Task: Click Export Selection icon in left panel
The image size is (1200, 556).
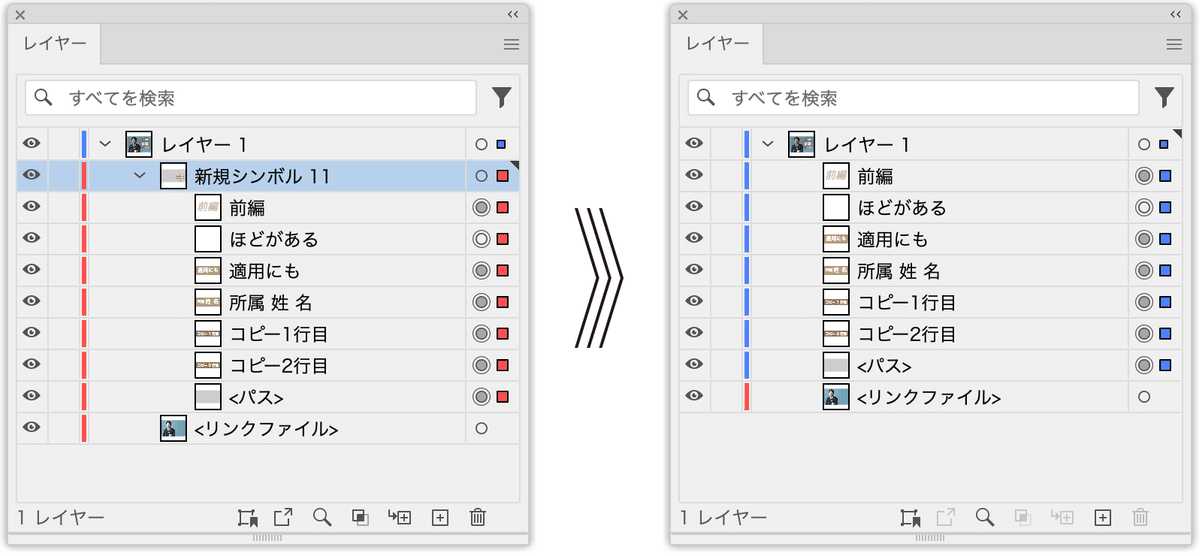Action: click(x=284, y=517)
